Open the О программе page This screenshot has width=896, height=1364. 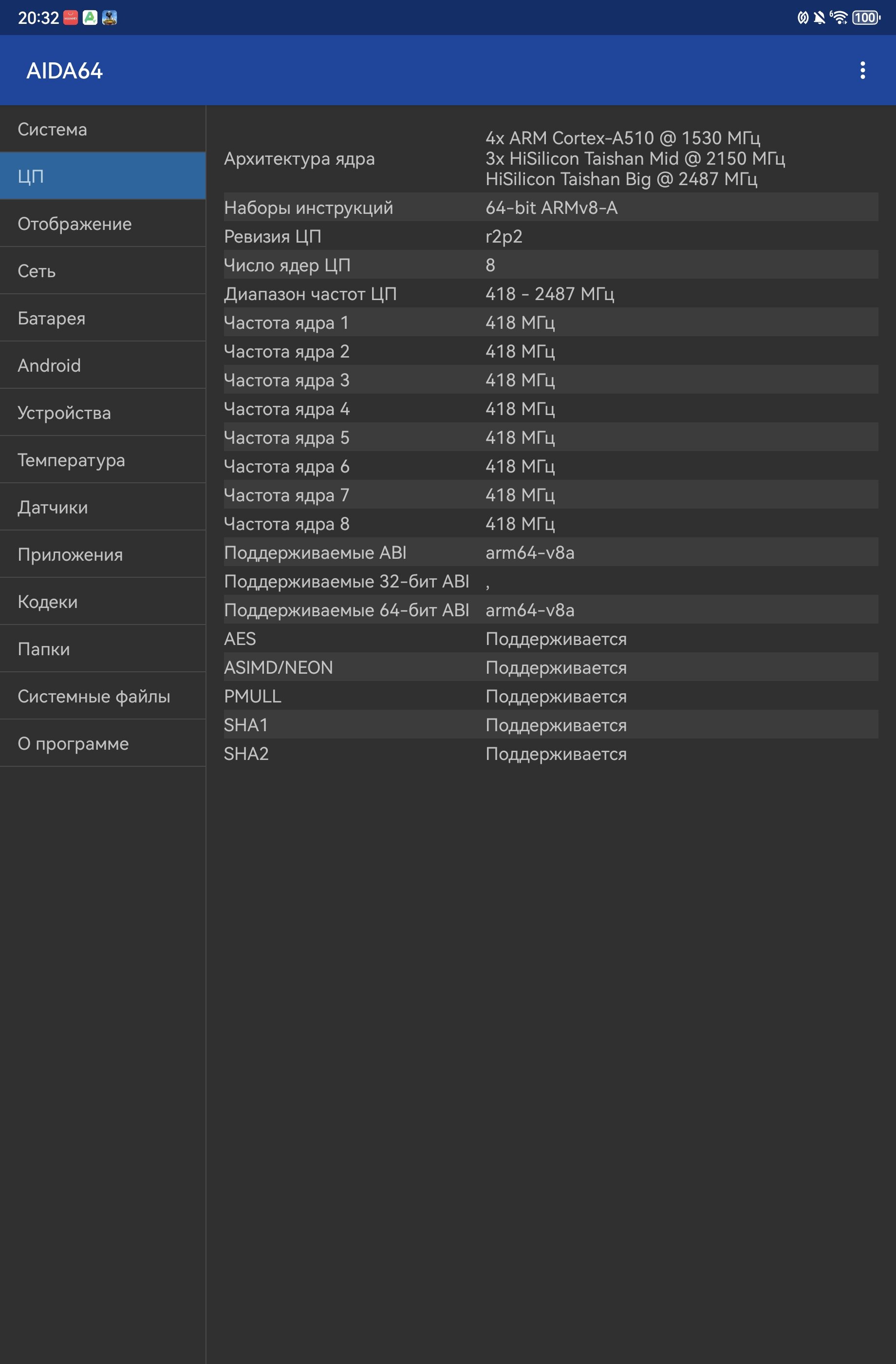click(x=103, y=743)
